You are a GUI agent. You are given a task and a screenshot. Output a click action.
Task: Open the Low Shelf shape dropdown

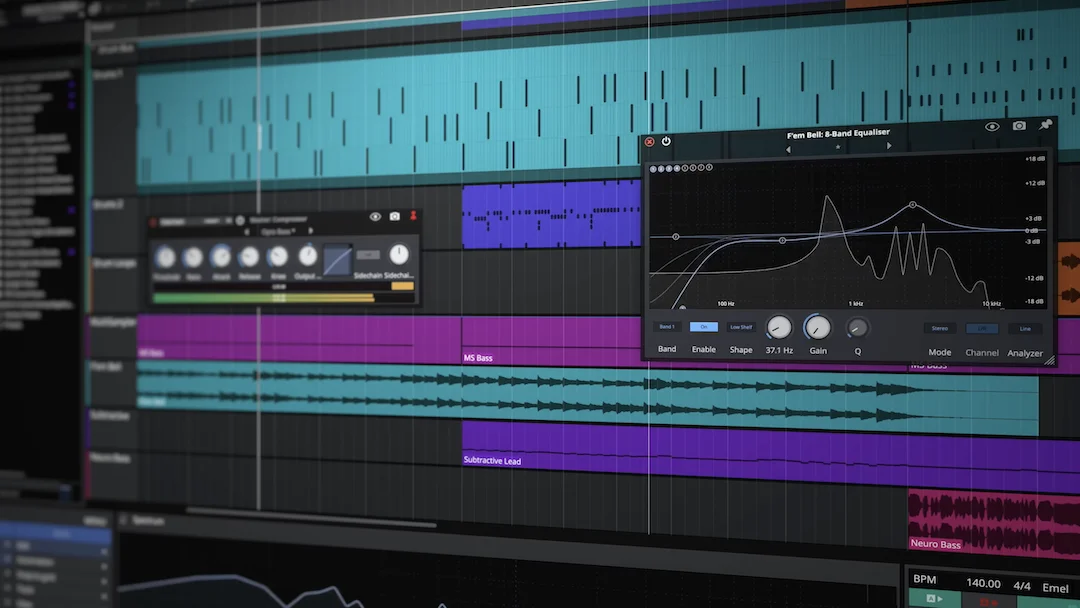coord(741,327)
